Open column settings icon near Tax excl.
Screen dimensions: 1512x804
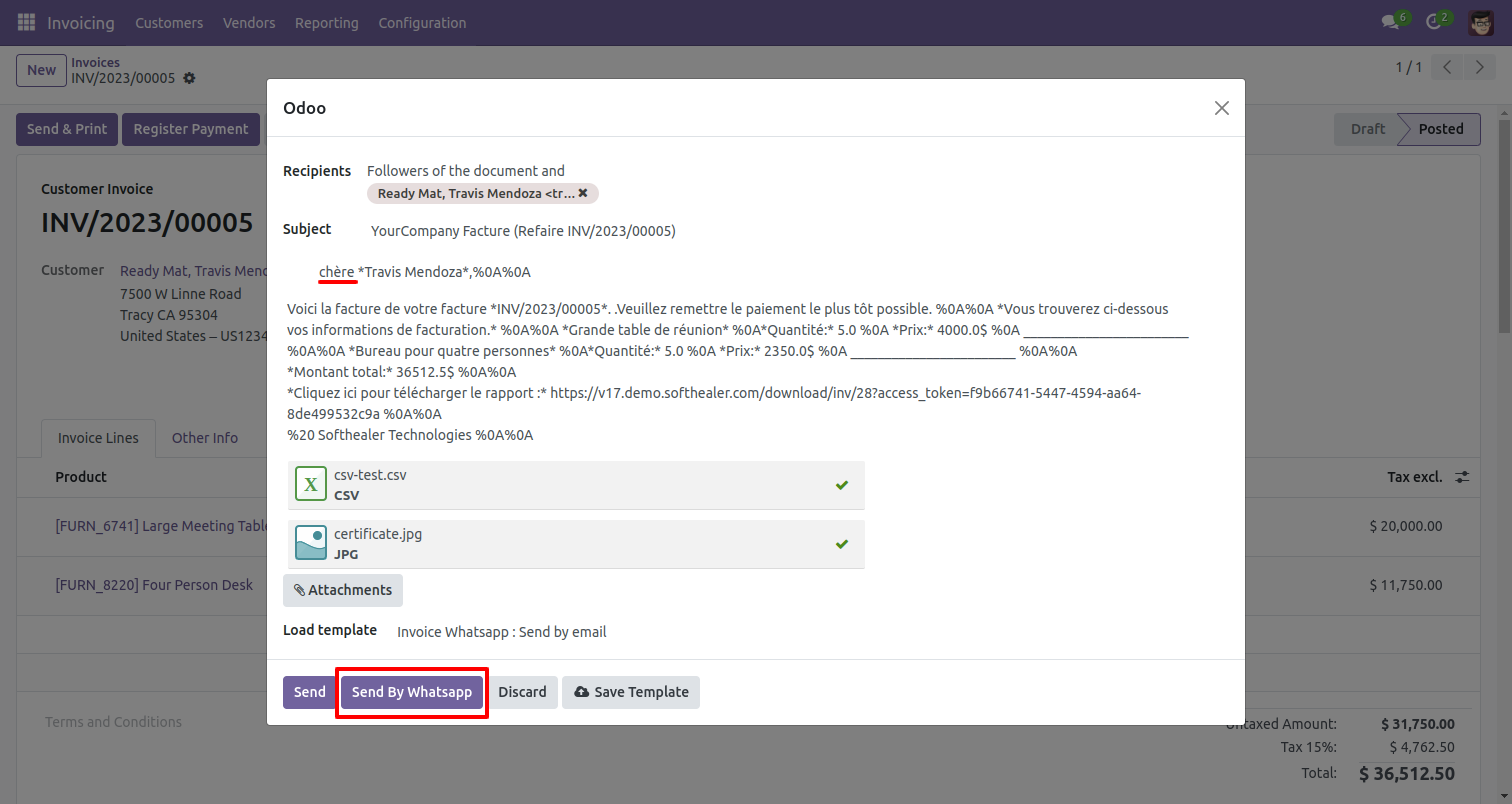1462,477
